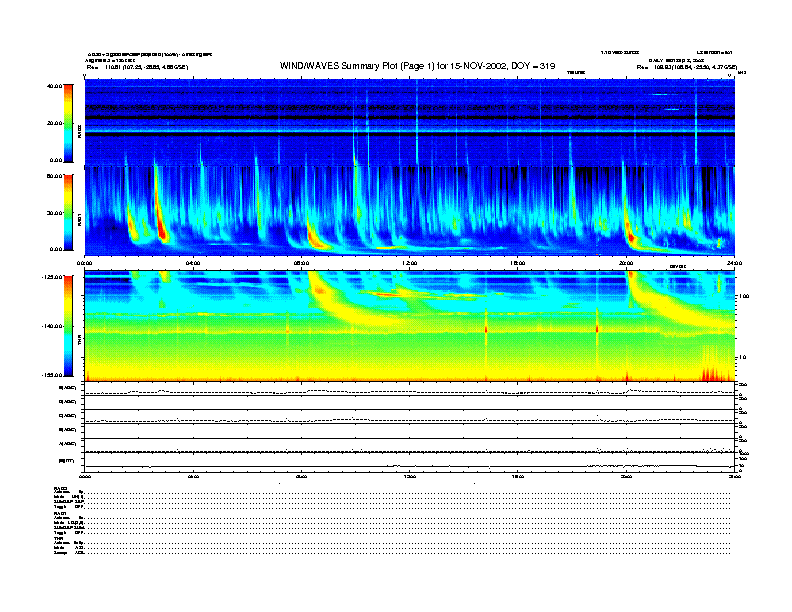This screenshot has height=612, width=792.
Task: Click 16:00 tick label under RAD1 spectrogram
Action: click(x=518, y=263)
